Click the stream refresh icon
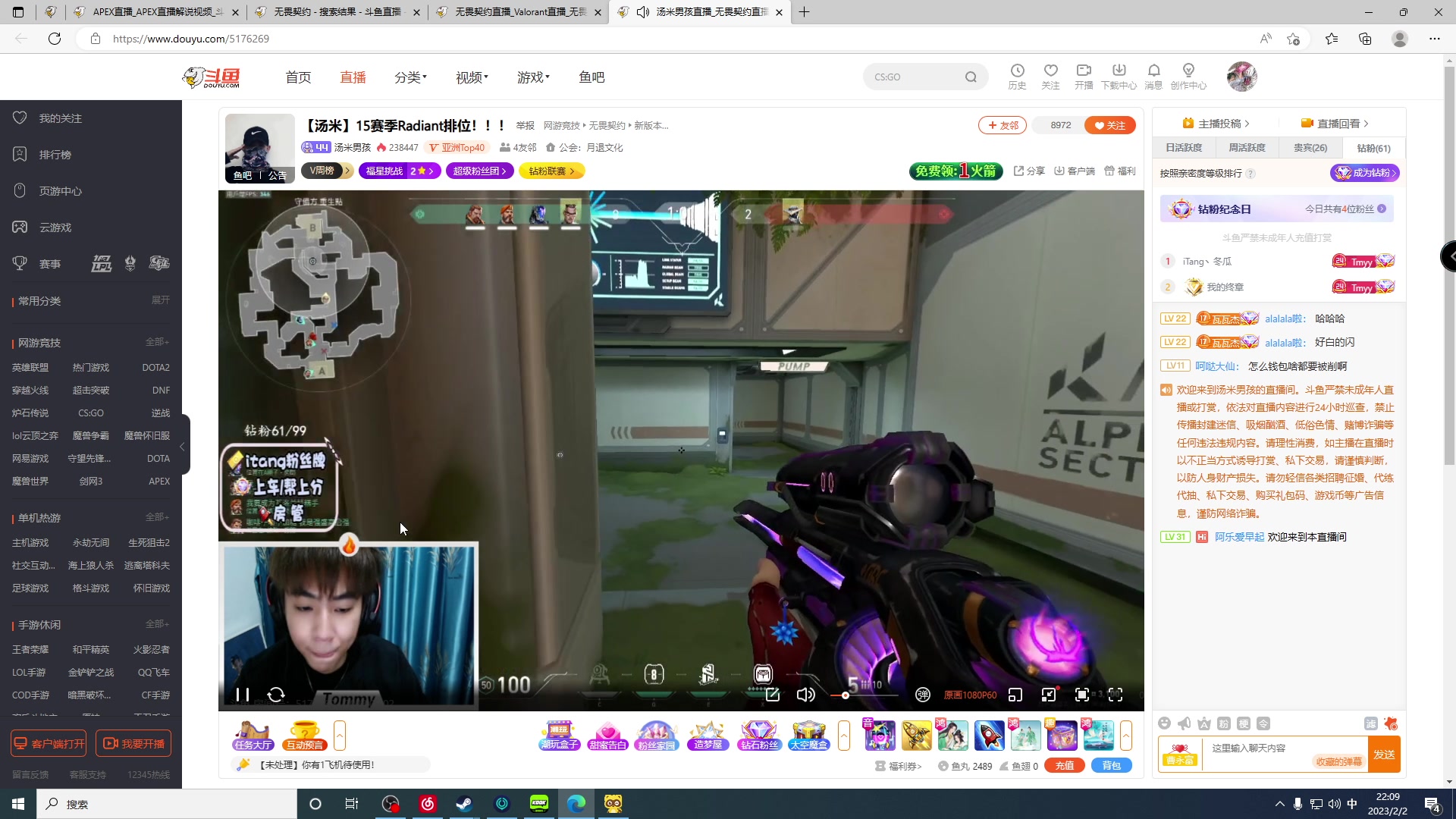1456x819 pixels. pyautogui.click(x=276, y=695)
